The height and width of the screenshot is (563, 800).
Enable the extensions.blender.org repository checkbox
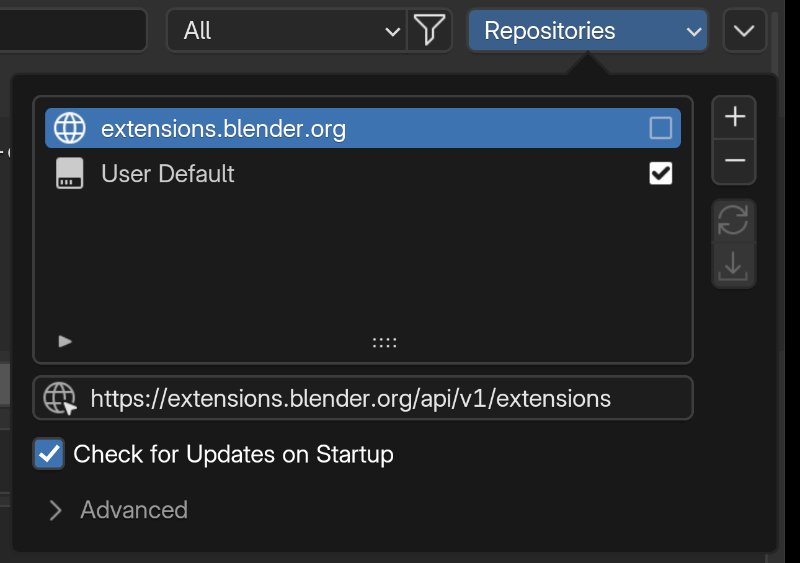coord(660,129)
